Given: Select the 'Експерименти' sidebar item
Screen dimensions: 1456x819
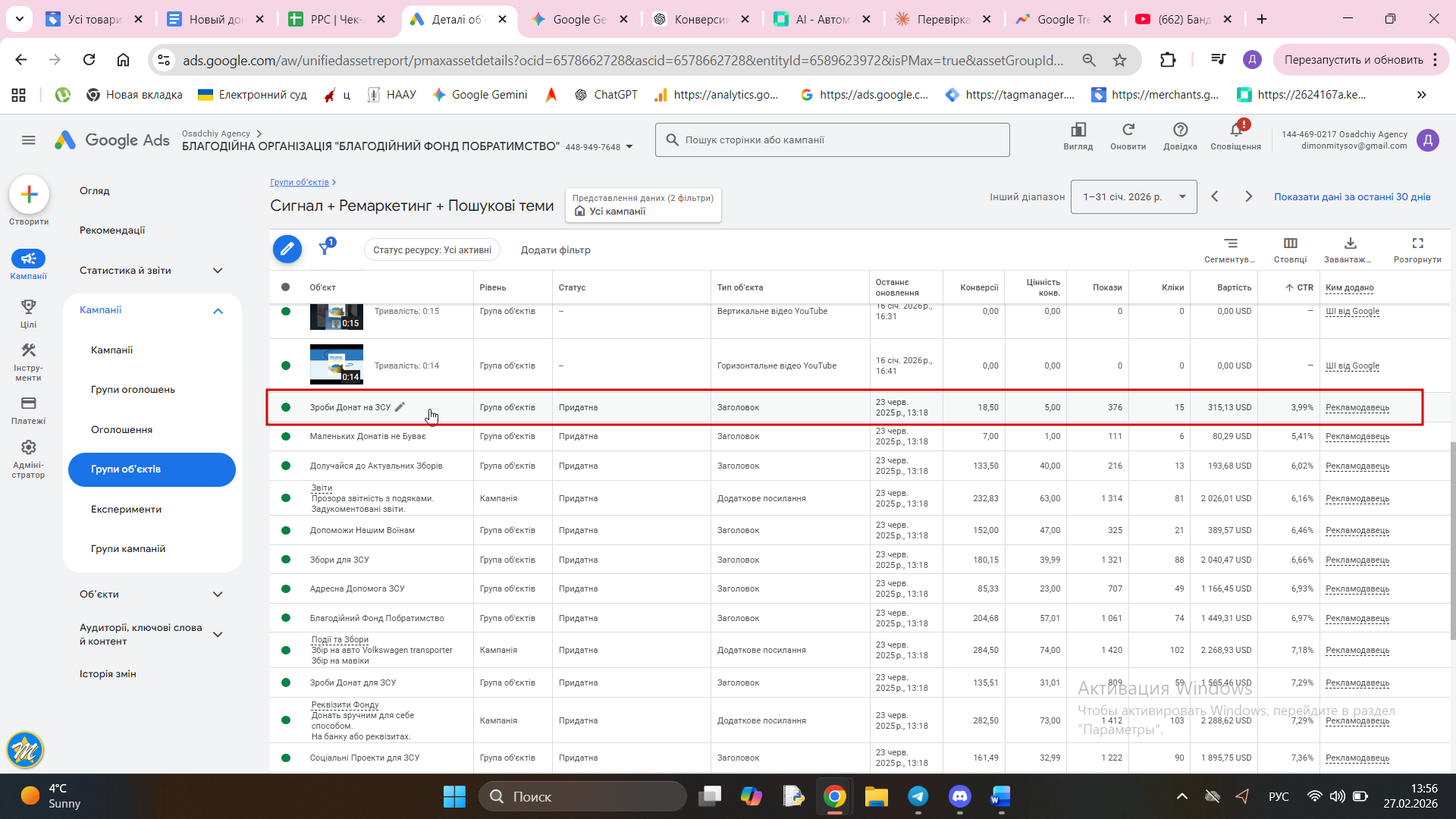Looking at the screenshot, I should click(126, 510).
